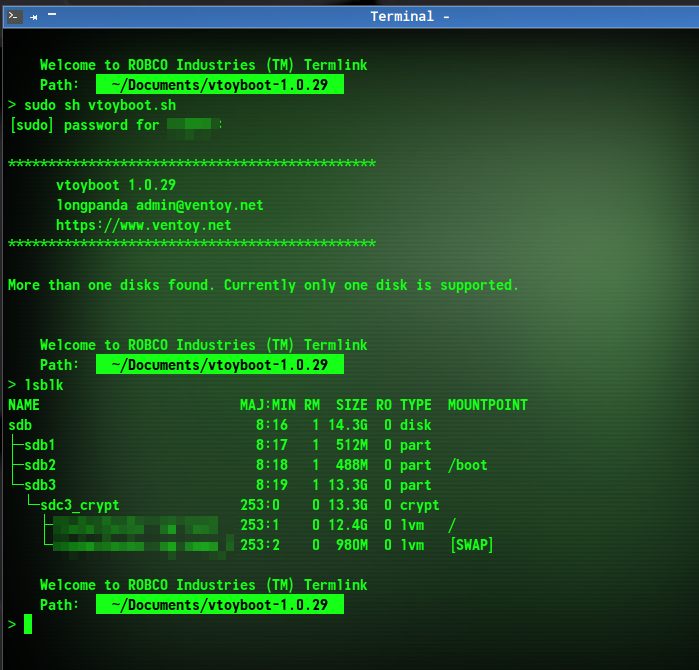Image resolution: width=699 pixels, height=670 pixels.
Task: Click the "13.3G" size in sdb3 row
Action: point(348,485)
